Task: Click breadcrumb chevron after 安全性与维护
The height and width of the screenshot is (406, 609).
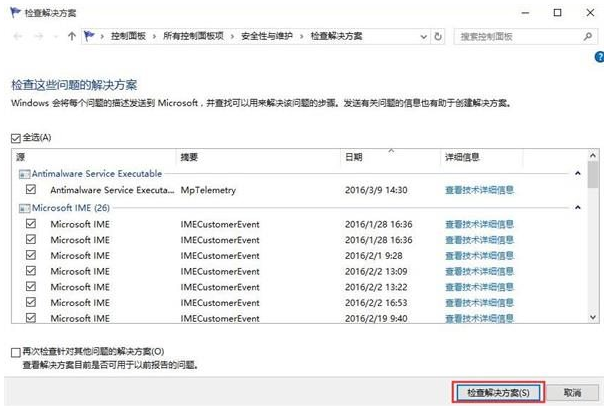Action: [x=301, y=37]
